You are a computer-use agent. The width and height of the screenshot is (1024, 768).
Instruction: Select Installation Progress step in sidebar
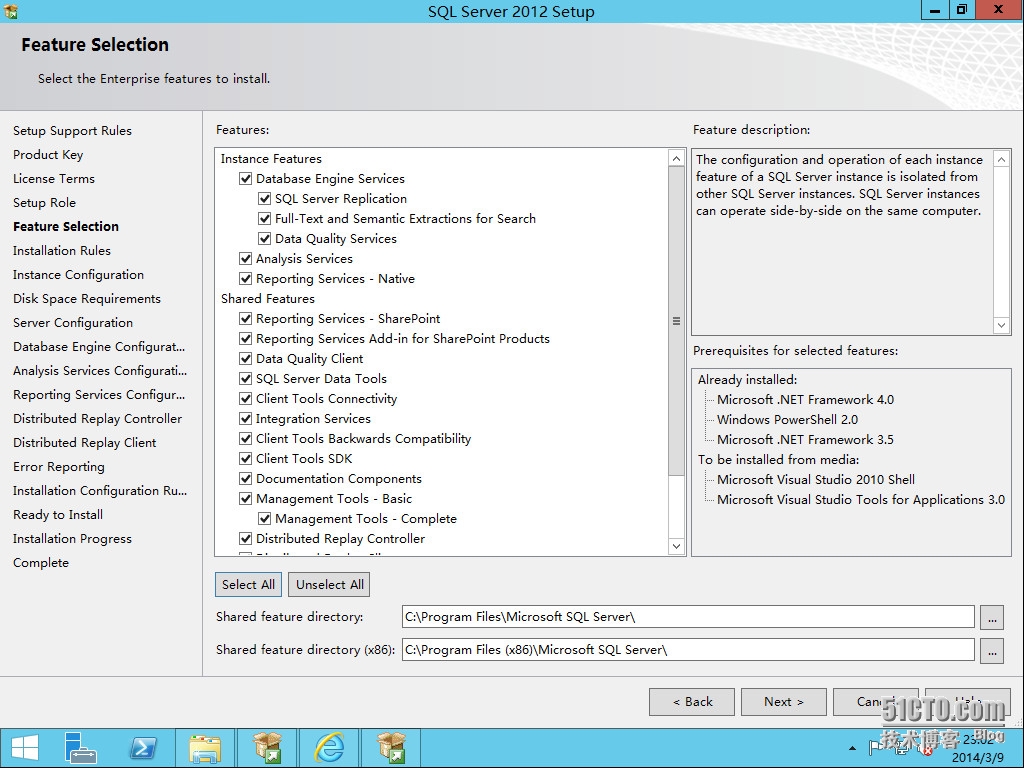coord(72,539)
